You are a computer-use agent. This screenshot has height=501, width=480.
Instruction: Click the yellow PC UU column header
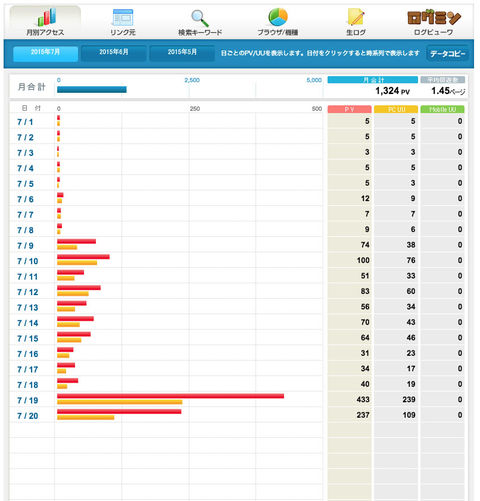(x=396, y=109)
